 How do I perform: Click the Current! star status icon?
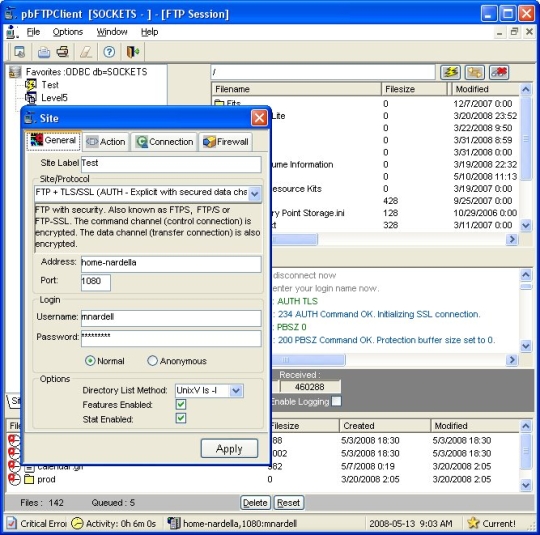[474, 523]
